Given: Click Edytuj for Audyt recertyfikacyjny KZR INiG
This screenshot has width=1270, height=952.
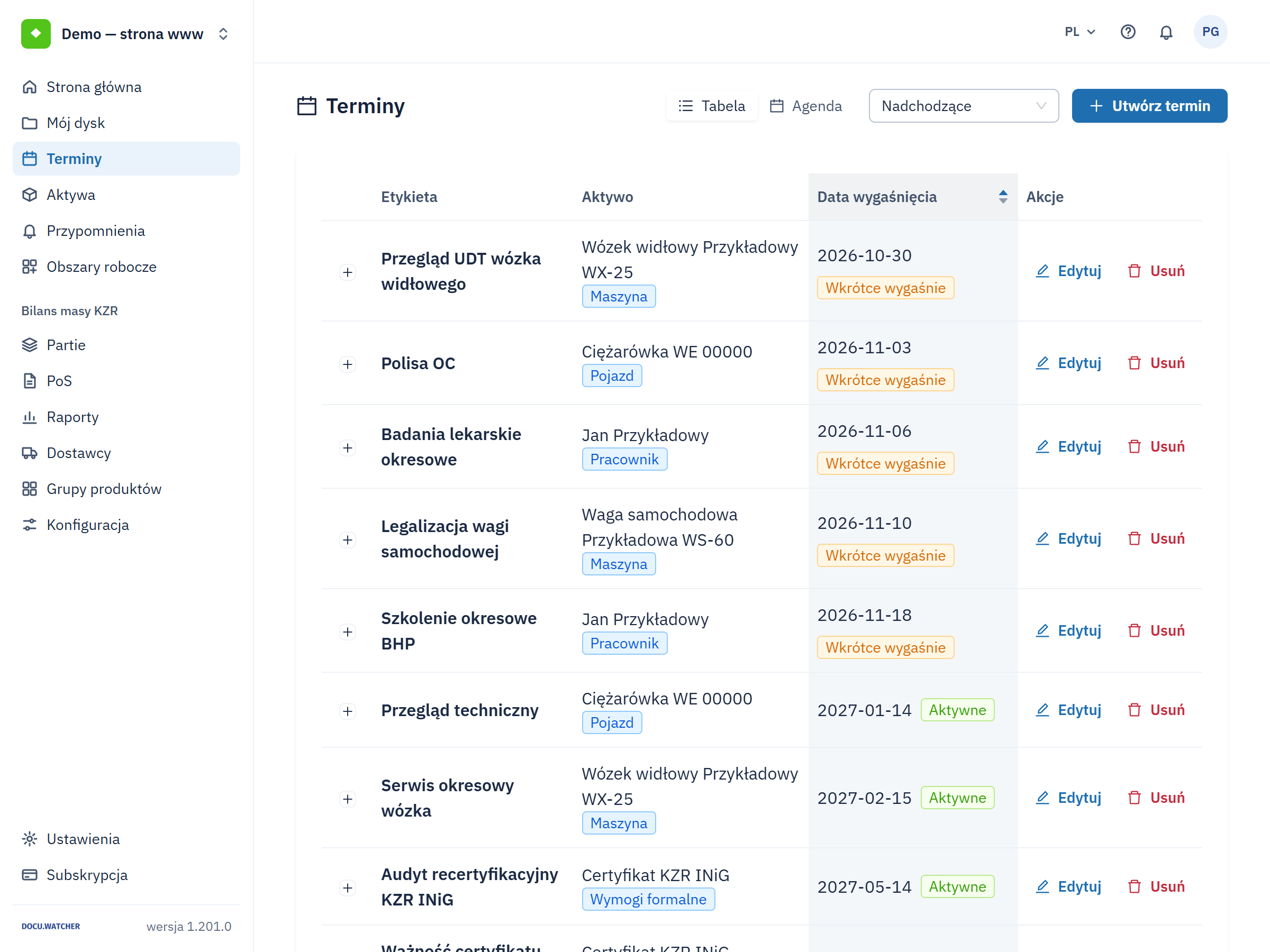Looking at the screenshot, I should pyautogui.click(x=1068, y=886).
